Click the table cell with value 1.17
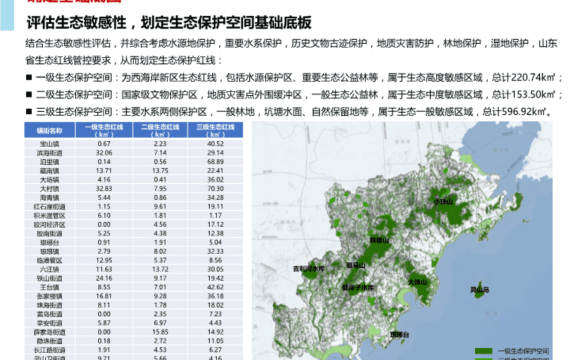The image size is (570, 360). click(x=216, y=215)
